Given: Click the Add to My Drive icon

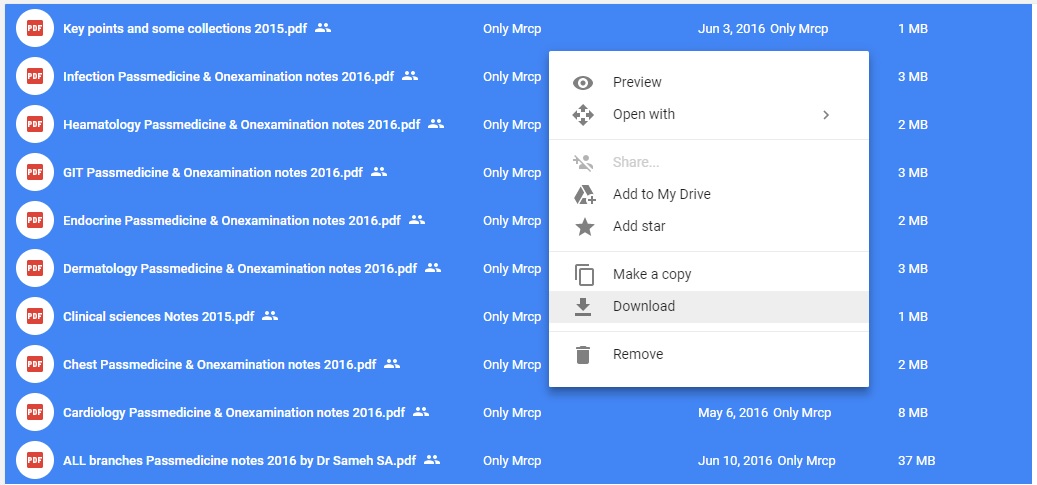Looking at the screenshot, I should (583, 195).
